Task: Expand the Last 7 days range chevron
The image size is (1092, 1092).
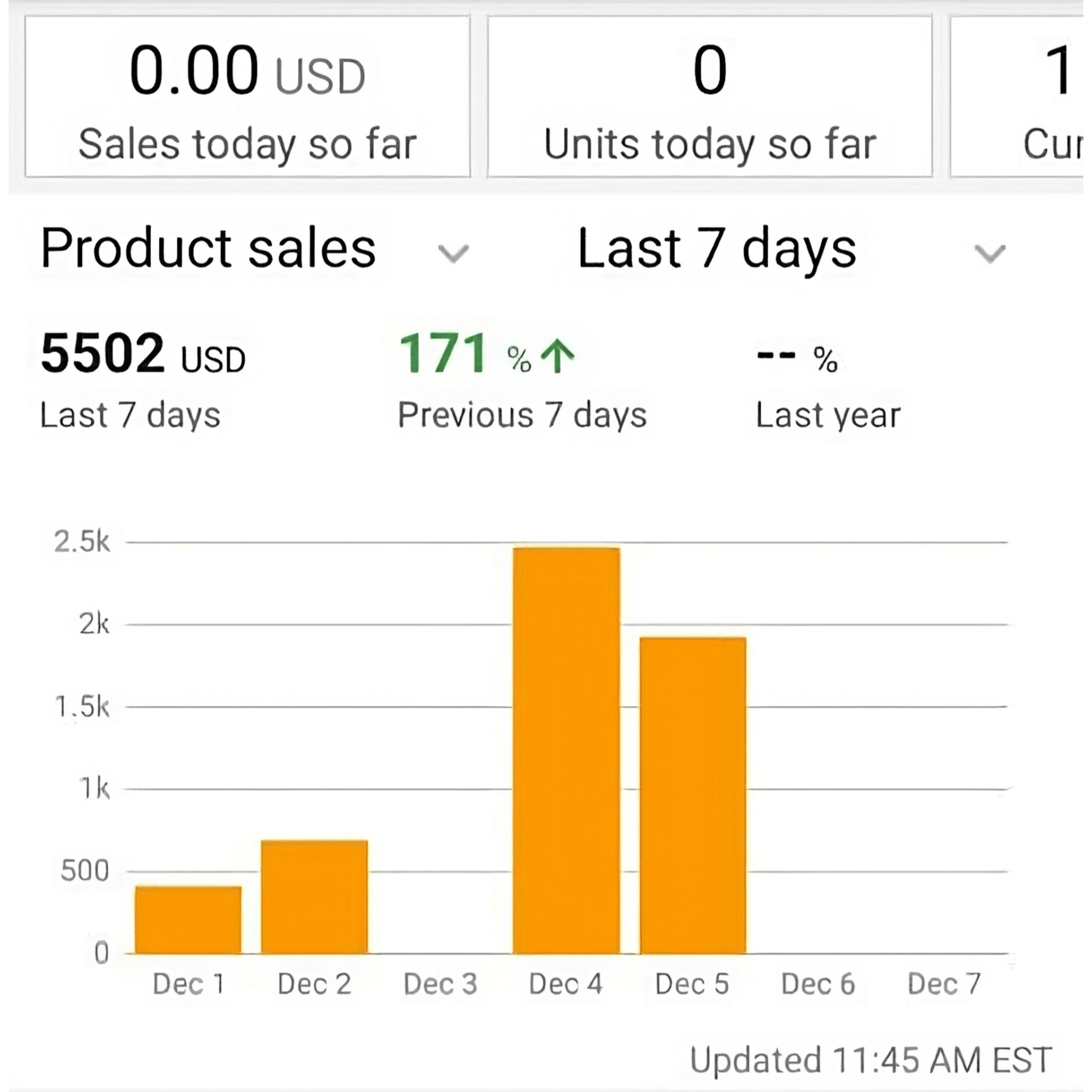Action: [x=990, y=253]
